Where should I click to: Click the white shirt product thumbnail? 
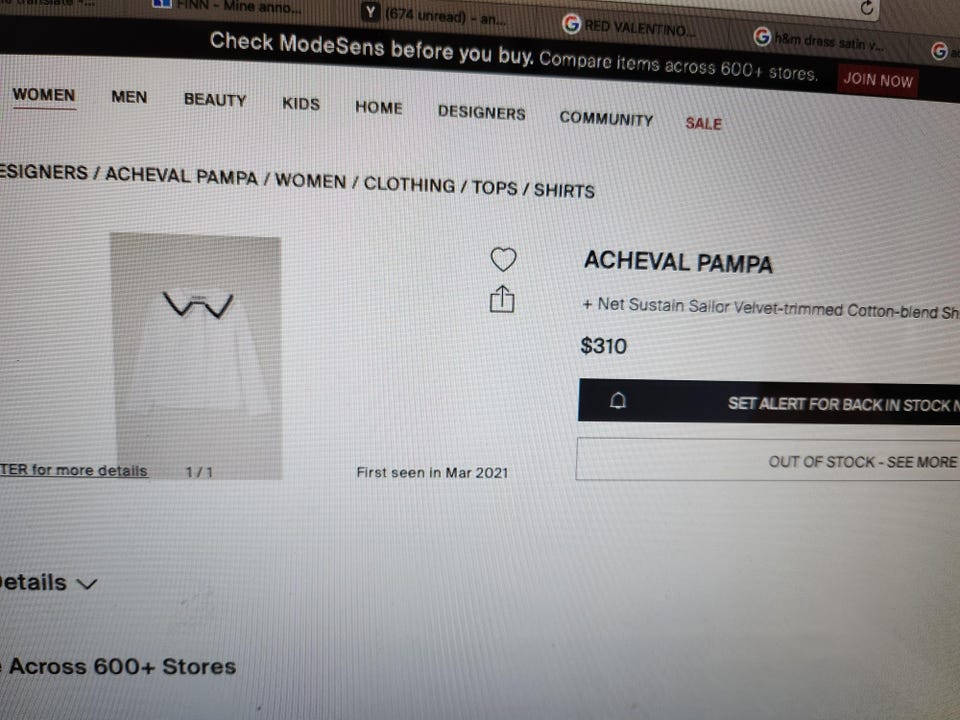tap(196, 355)
